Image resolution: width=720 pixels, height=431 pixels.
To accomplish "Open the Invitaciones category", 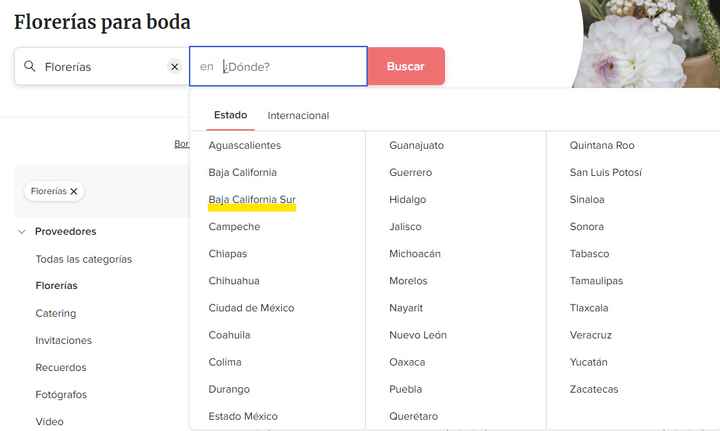I will tap(64, 341).
